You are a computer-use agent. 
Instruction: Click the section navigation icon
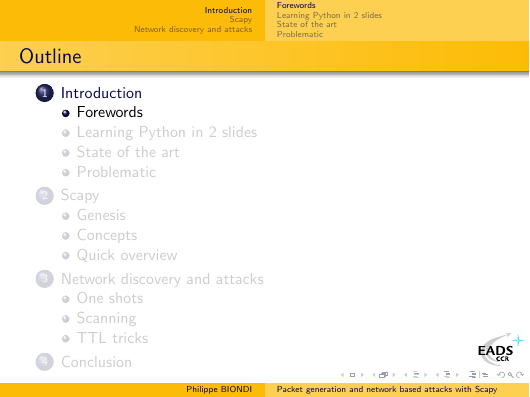point(447,375)
